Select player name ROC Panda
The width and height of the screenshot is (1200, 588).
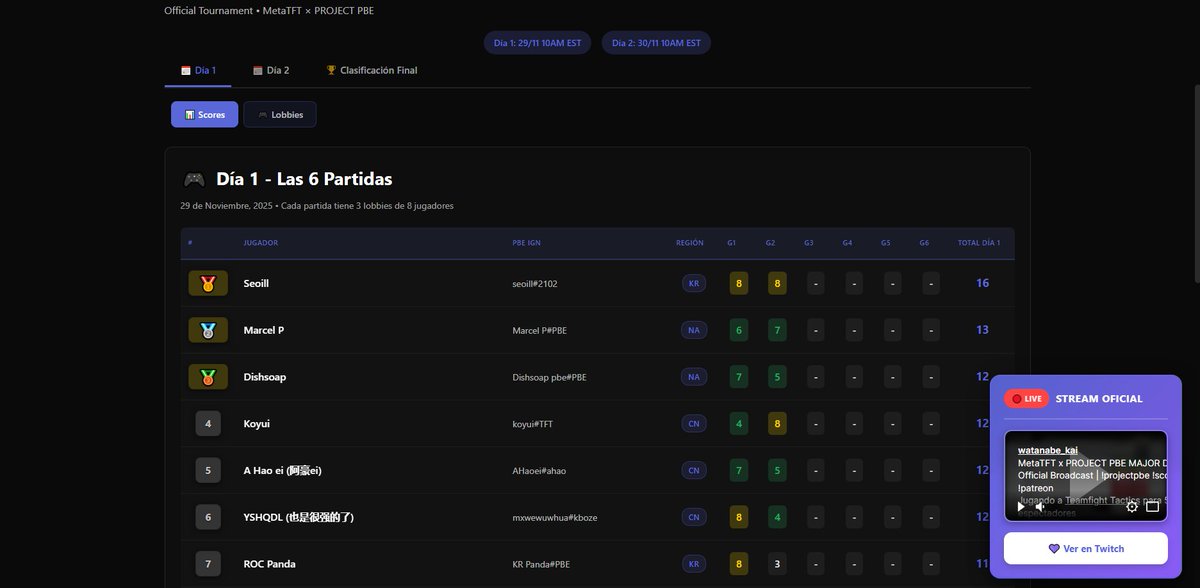[270, 564]
